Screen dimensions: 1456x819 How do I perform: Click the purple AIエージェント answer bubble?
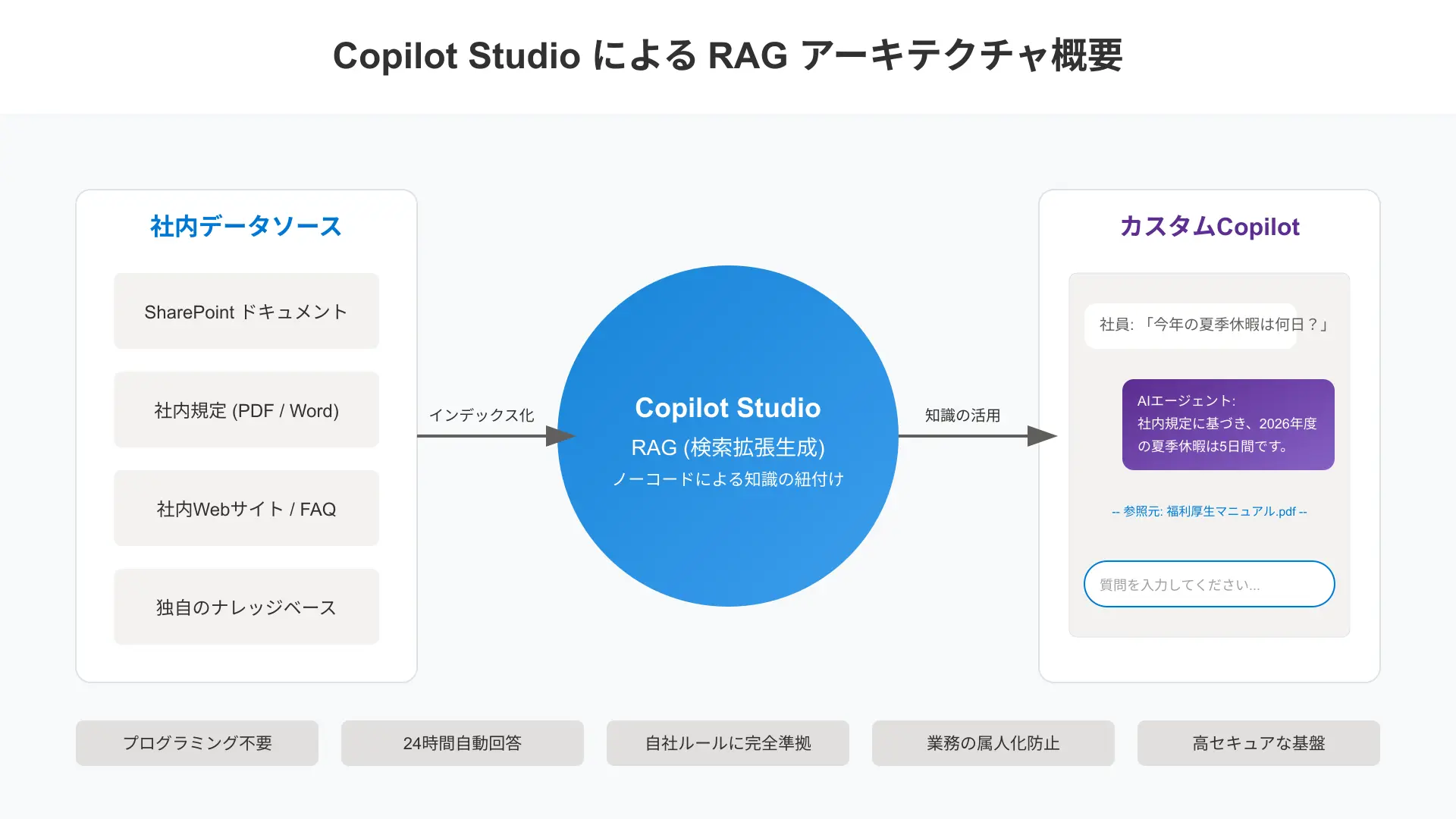(1228, 425)
